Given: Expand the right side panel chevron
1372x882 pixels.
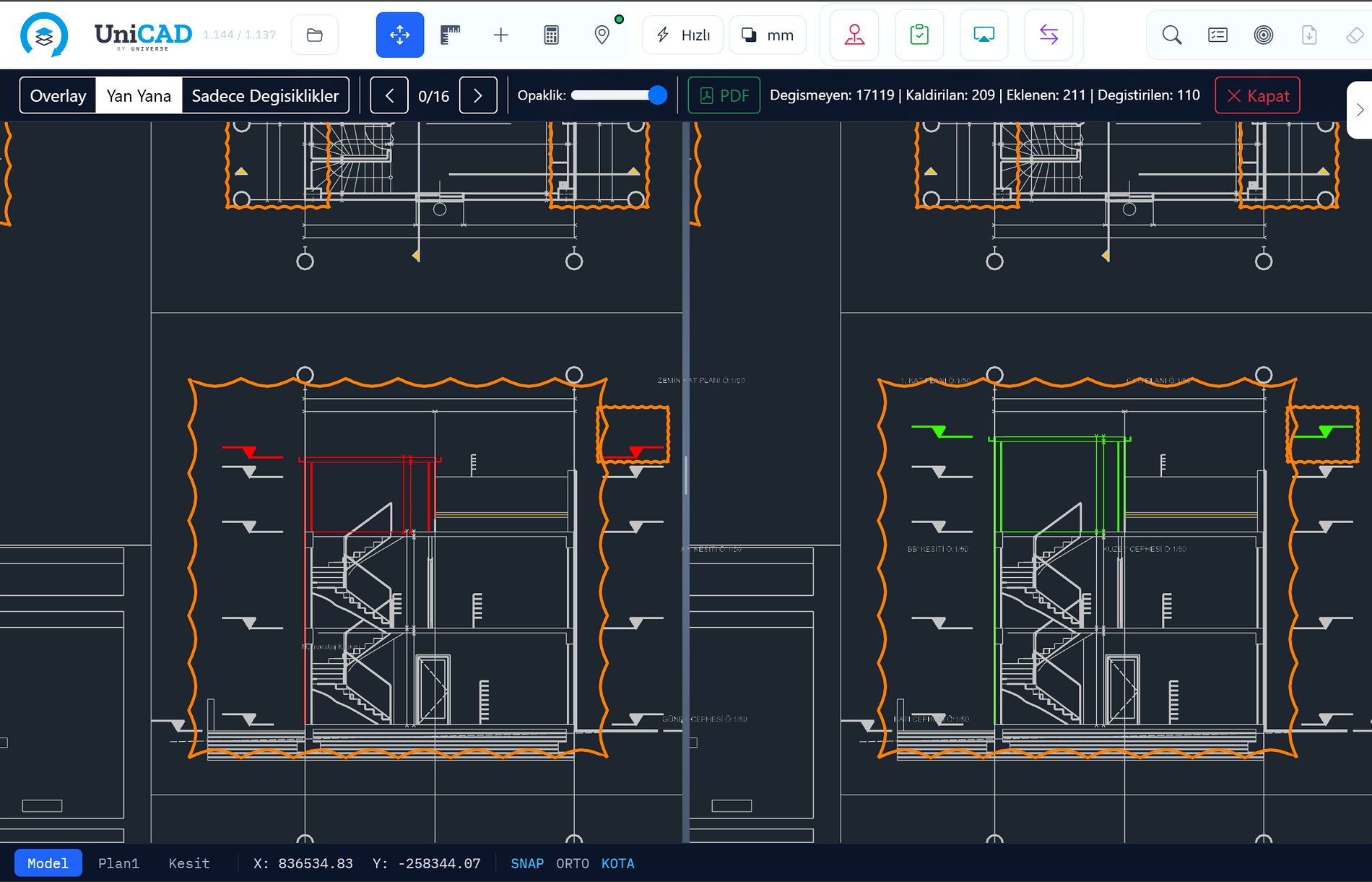Looking at the screenshot, I should [1360, 110].
